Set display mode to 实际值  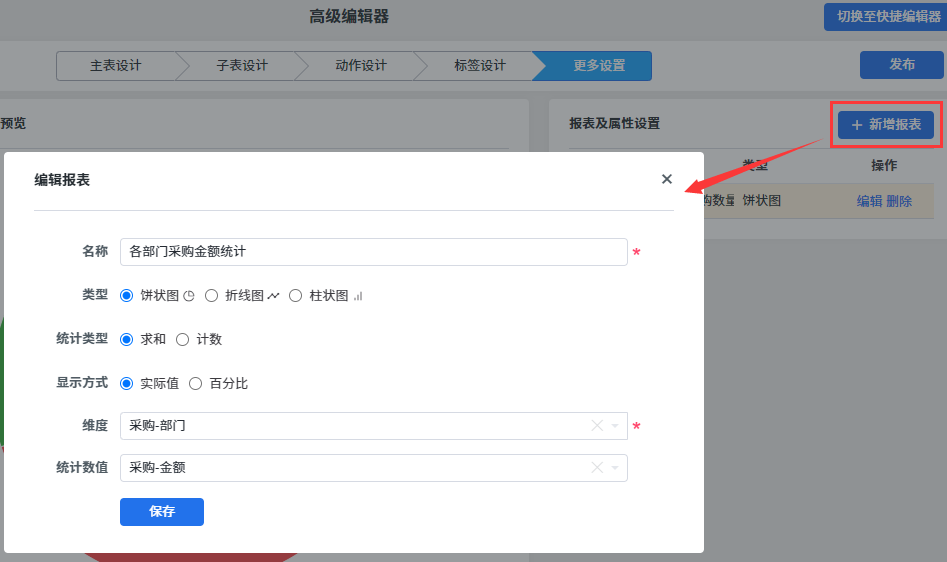(126, 383)
